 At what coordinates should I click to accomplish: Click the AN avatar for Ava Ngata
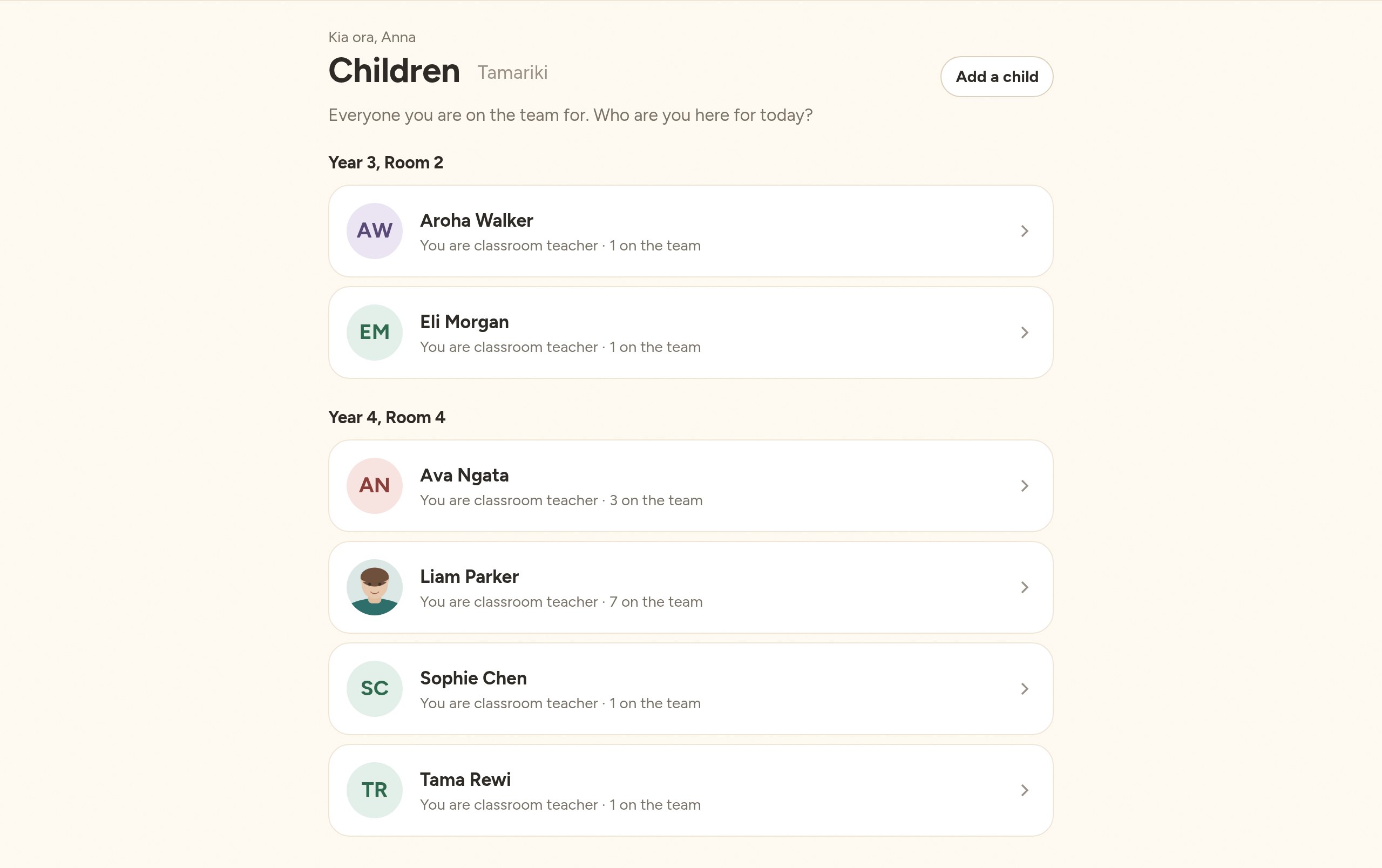point(374,485)
